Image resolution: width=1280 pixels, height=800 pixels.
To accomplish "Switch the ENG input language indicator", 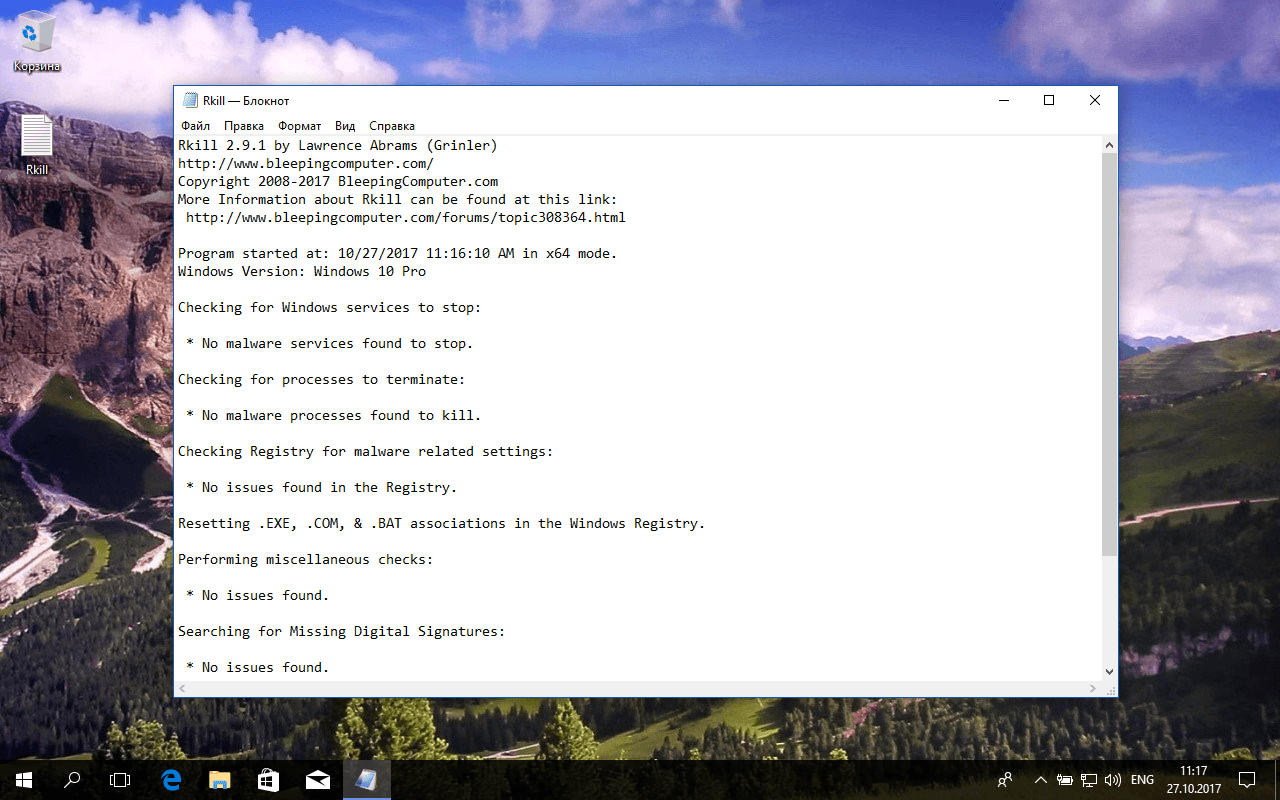I will tap(1142, 780).
